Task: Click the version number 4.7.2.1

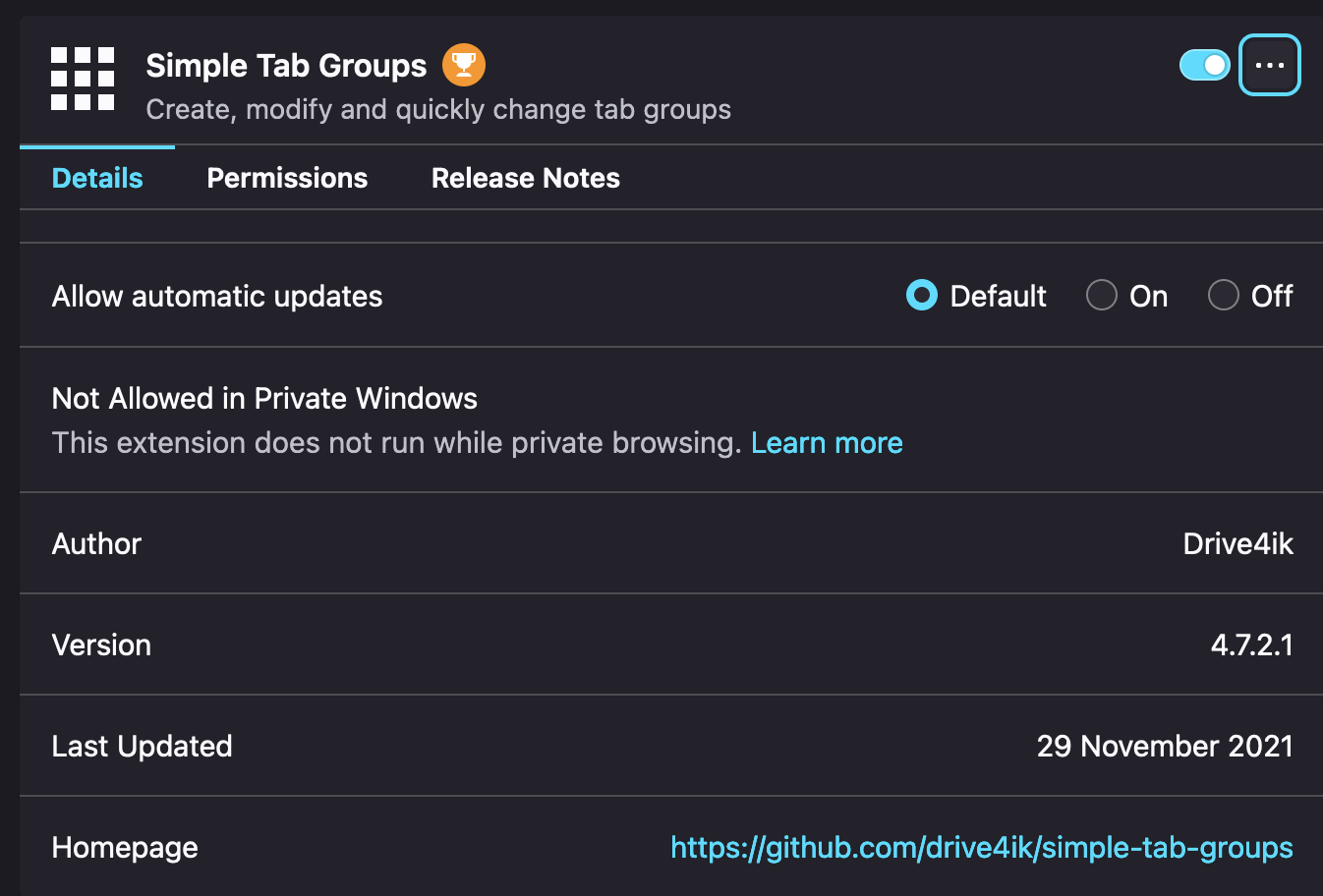Action: 1252,645
